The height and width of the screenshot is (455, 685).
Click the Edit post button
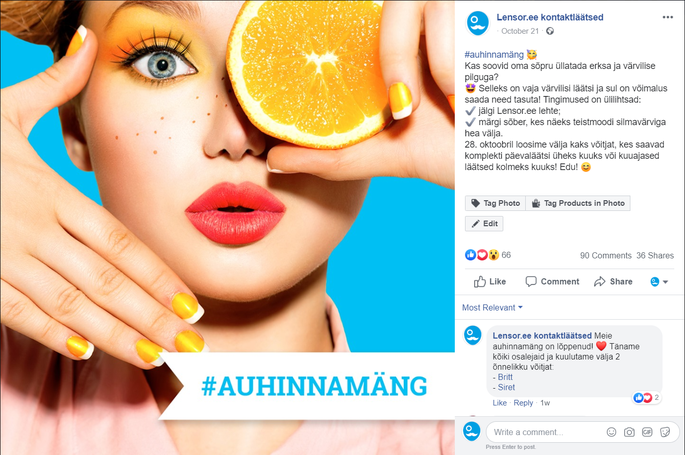484,224
